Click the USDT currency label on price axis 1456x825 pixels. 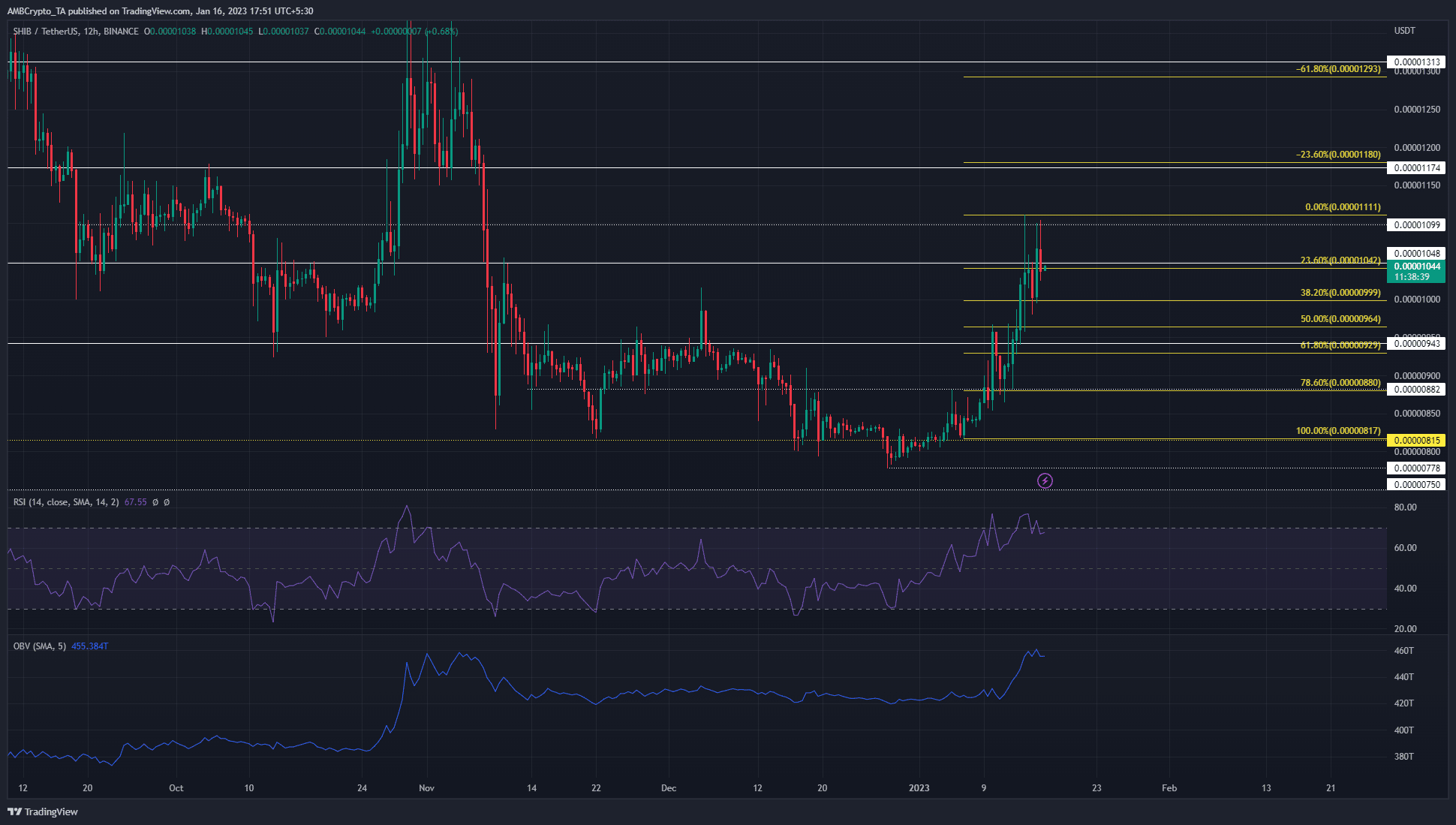pos(1404,31)
